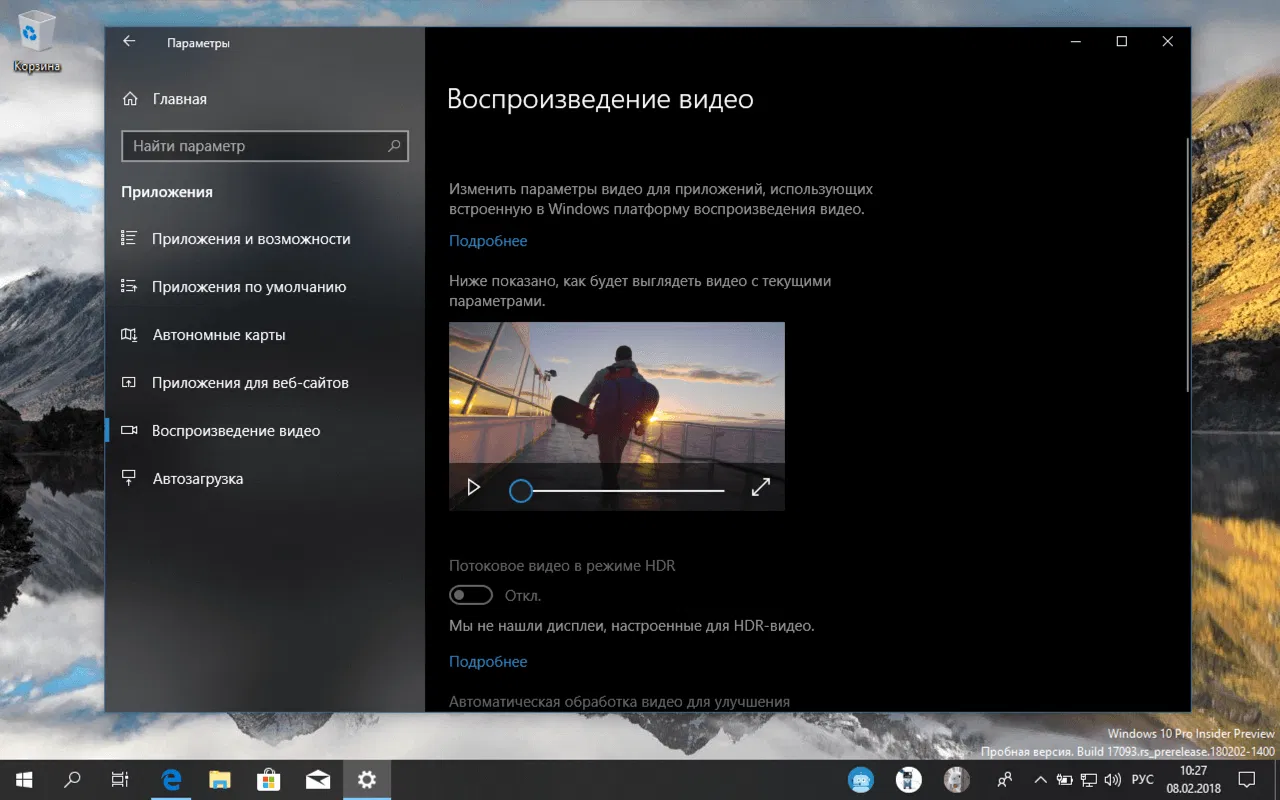Screen dimensions: 1280x800
Task: Click Подробнее under HDR message
Action: [x=488, y=661]
